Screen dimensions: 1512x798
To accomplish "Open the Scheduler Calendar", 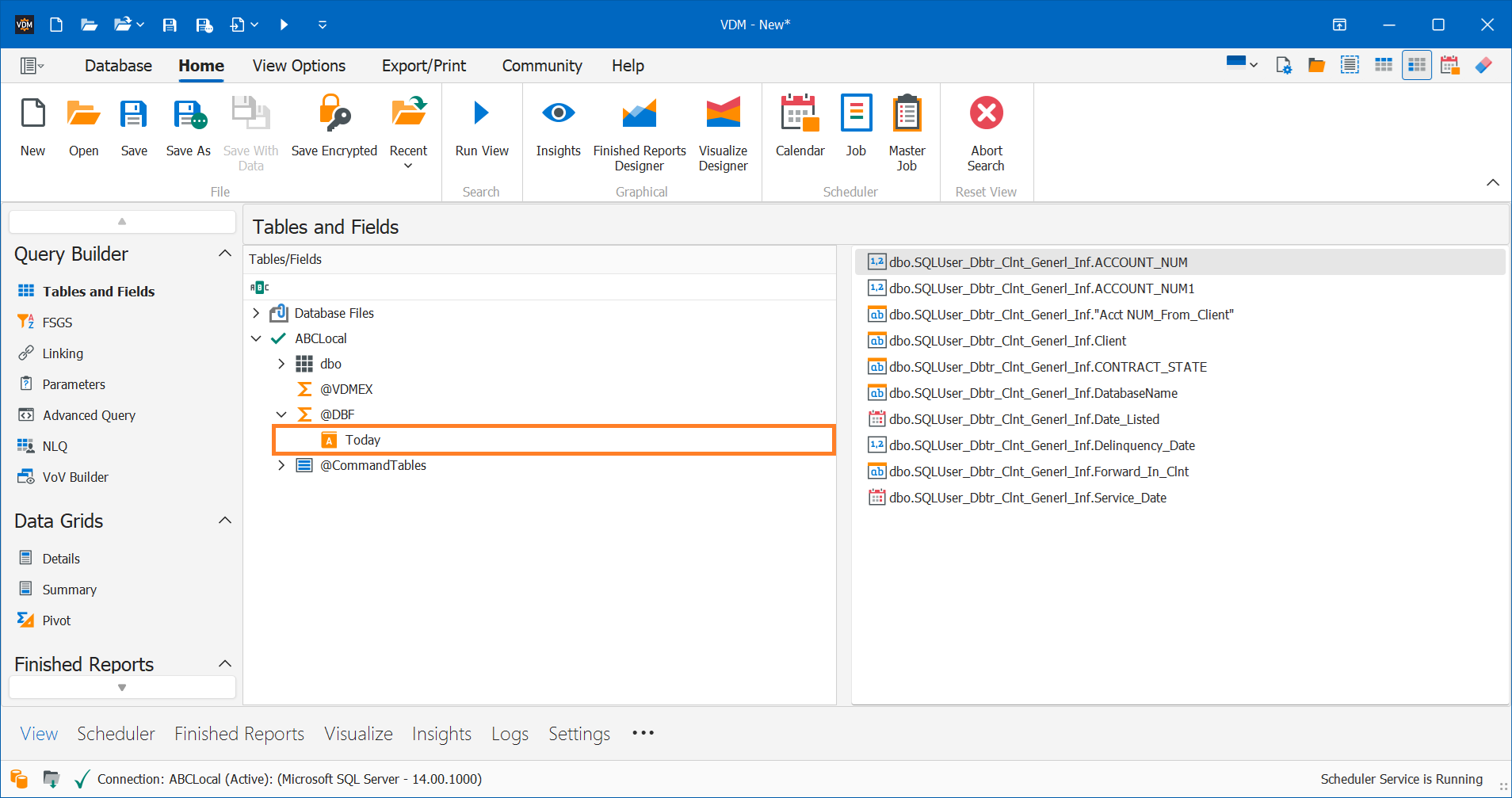I will click(799, 114).
